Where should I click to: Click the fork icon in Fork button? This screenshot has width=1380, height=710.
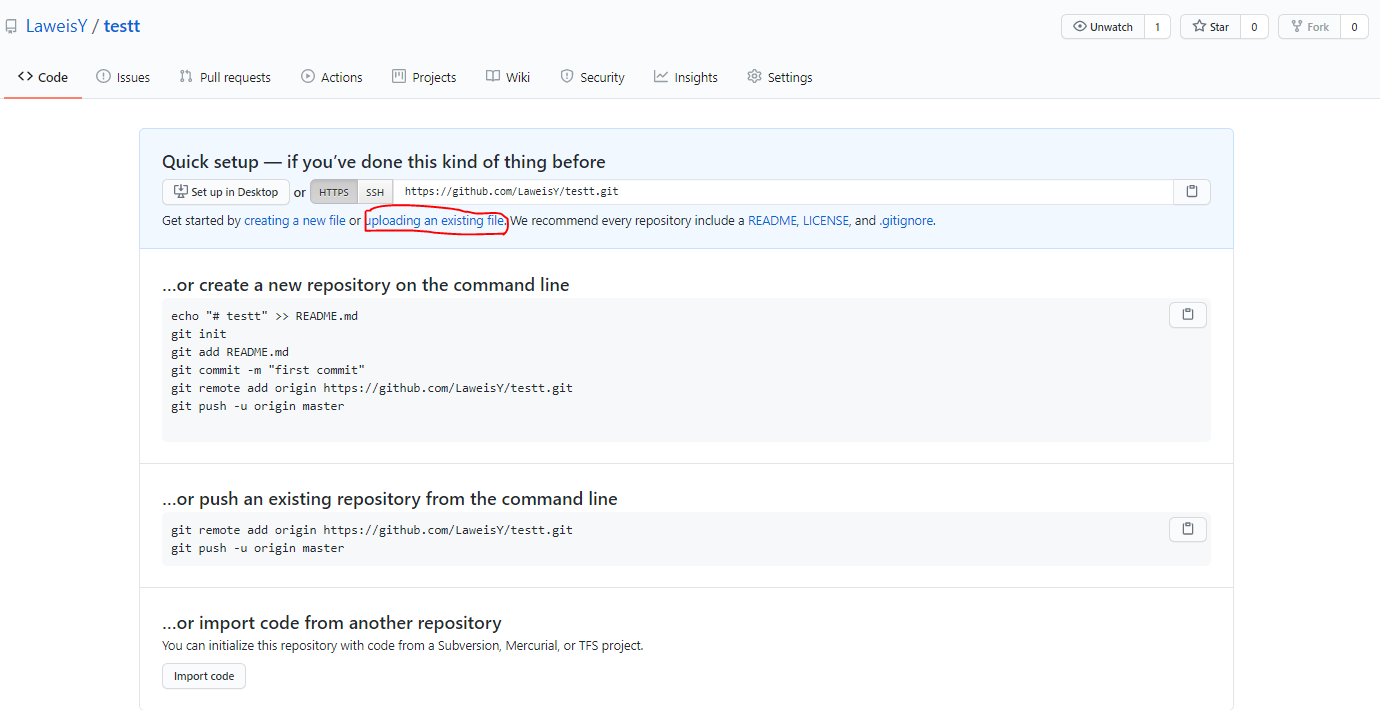[x=1296, y=27]
